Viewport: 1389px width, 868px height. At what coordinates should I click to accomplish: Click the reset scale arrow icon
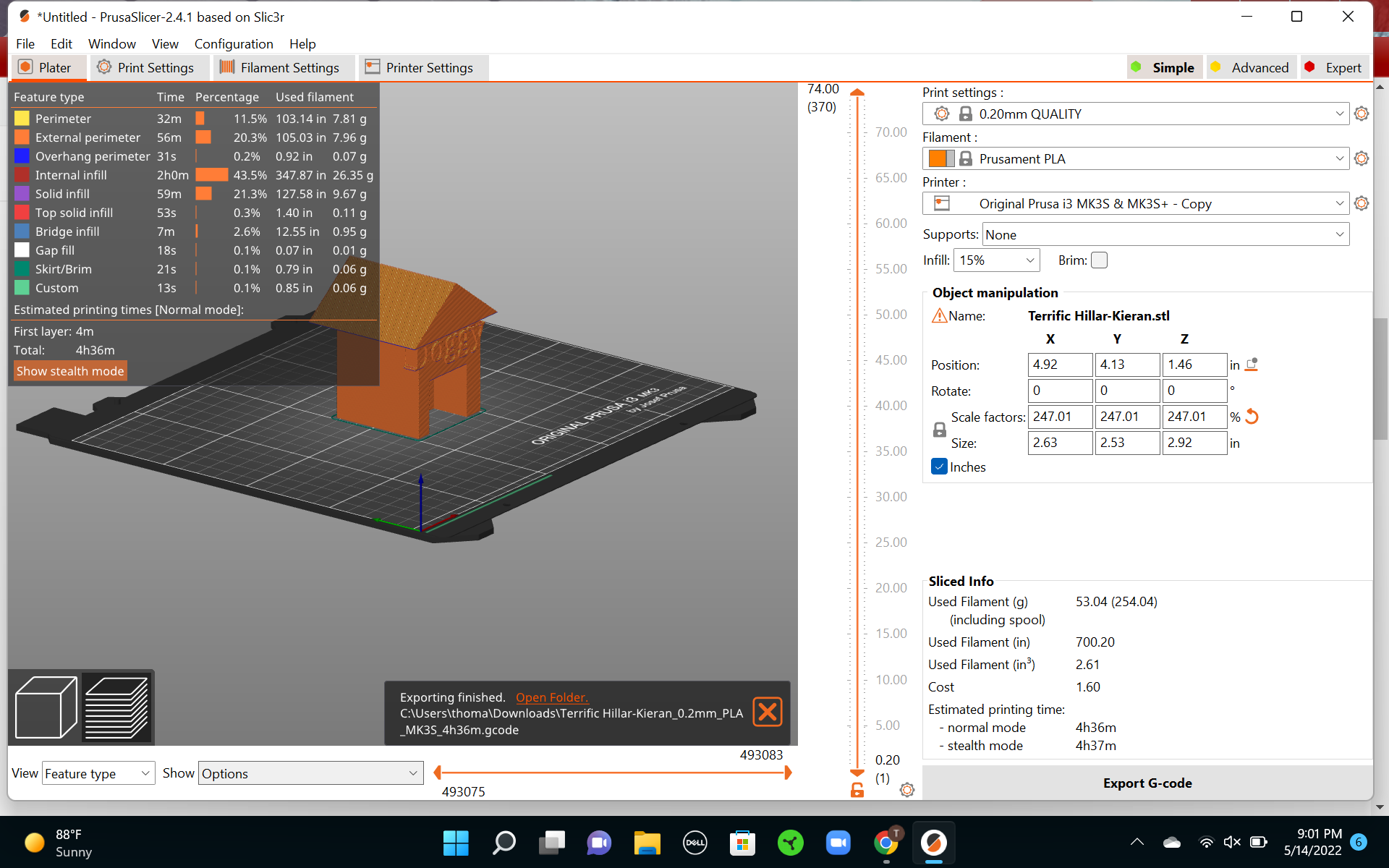(1252, 417)
